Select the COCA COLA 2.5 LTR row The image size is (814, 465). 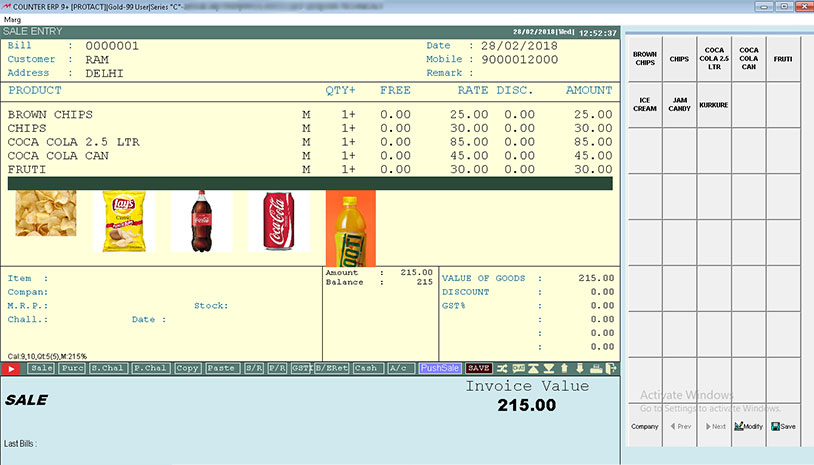(310, 142)
